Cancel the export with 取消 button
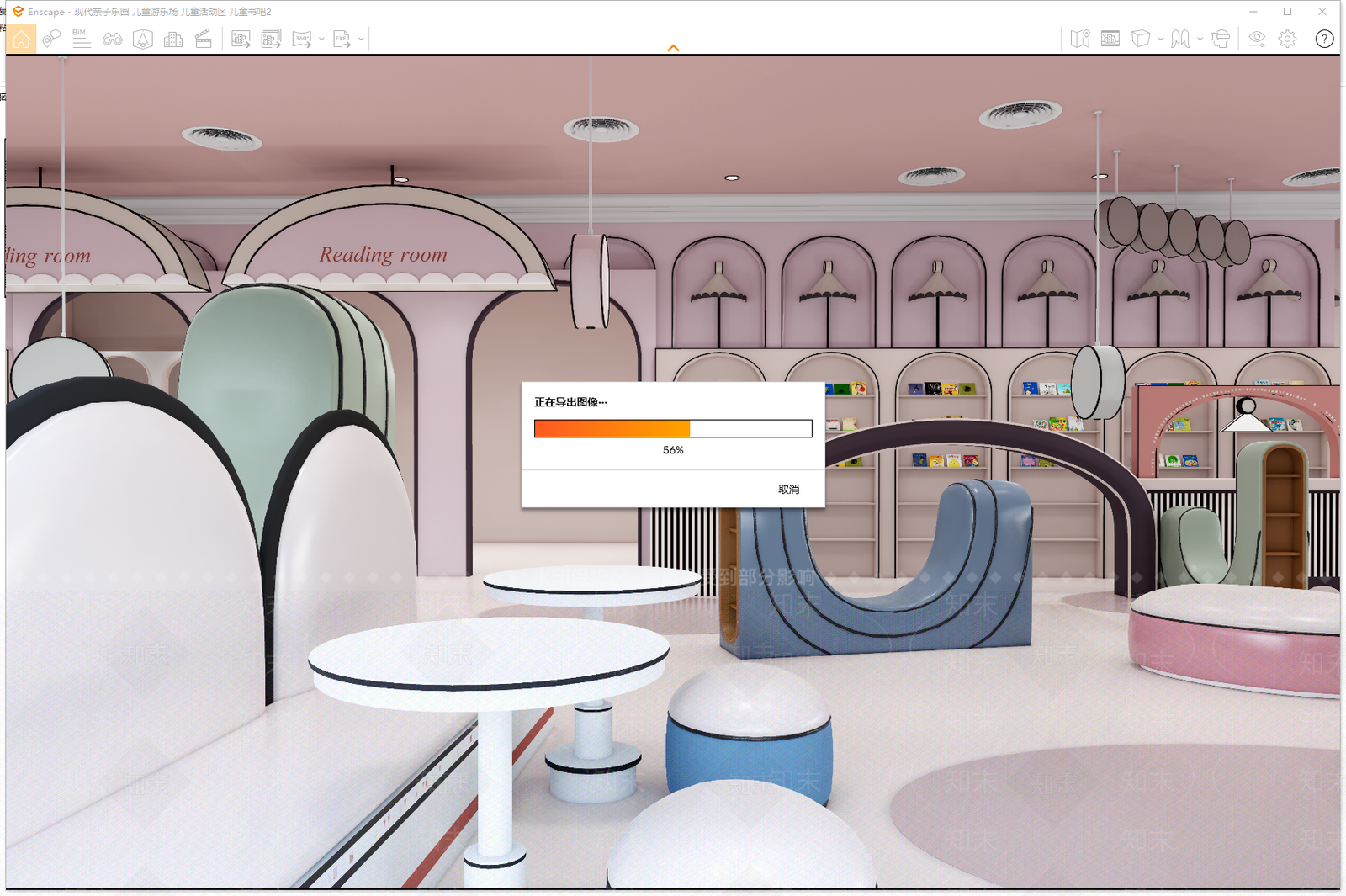This screenshot has height=896, width=1346. coord(788,489)
